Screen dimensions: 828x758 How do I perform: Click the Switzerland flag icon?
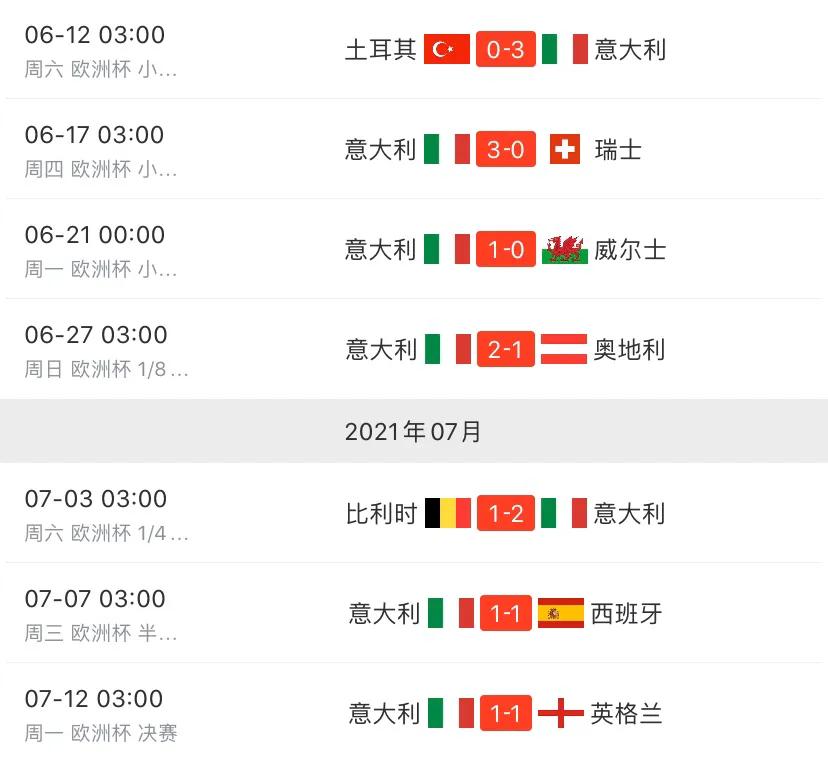tap(565, 149)
